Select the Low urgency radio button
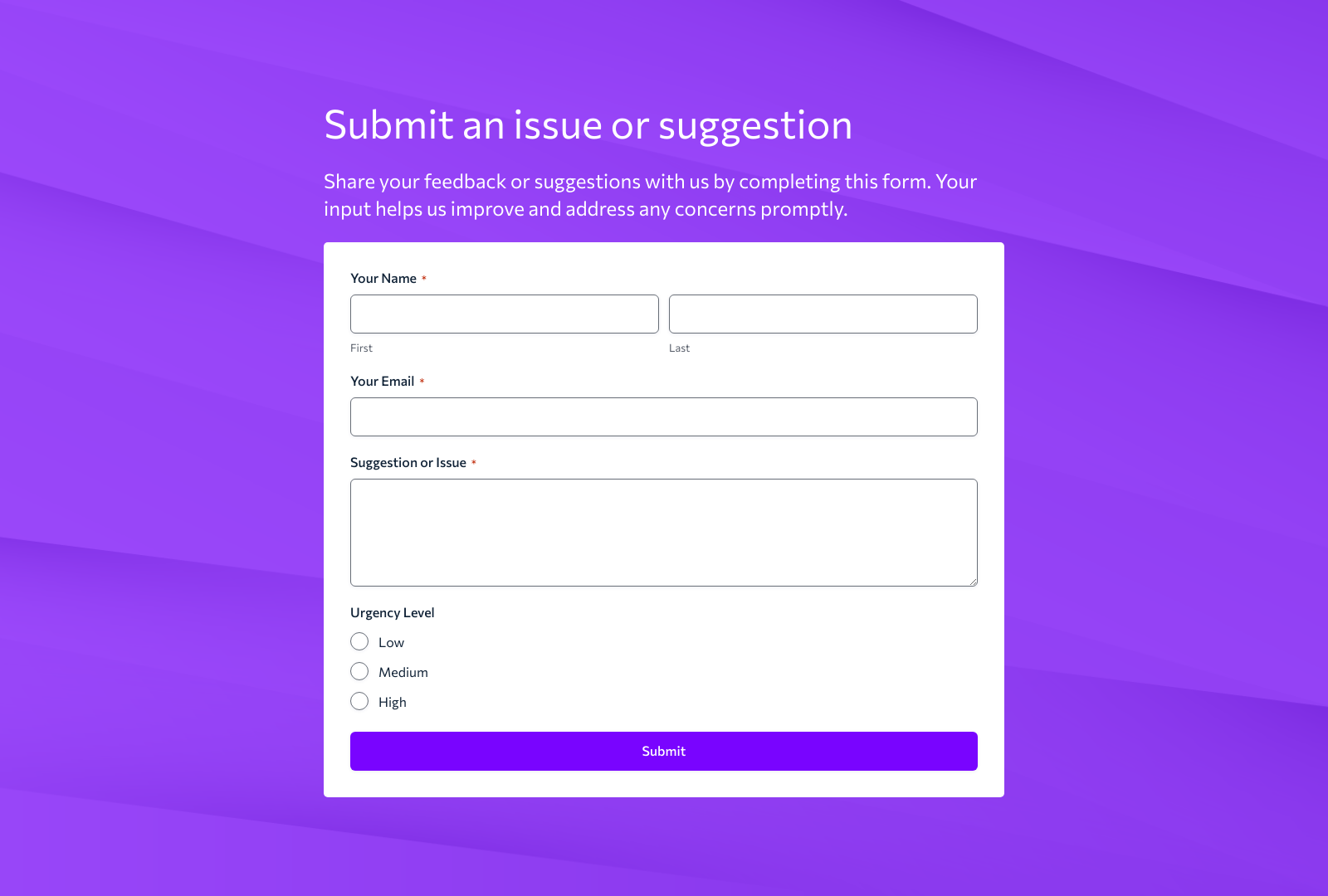The height and width of the screenshot is (896, 1328). [x=359, y=641]
